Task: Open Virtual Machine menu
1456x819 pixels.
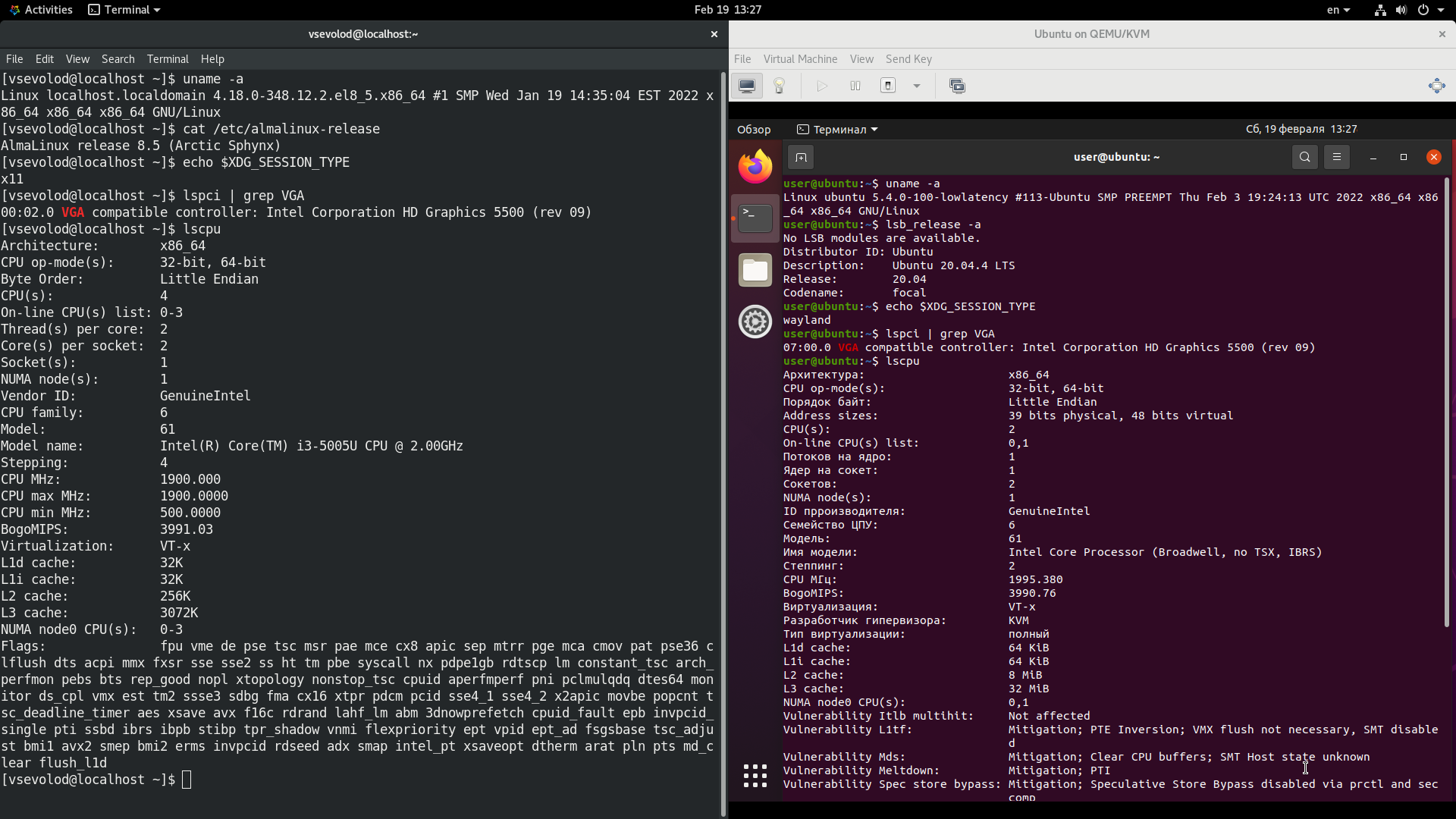Action: click(800, 59)
